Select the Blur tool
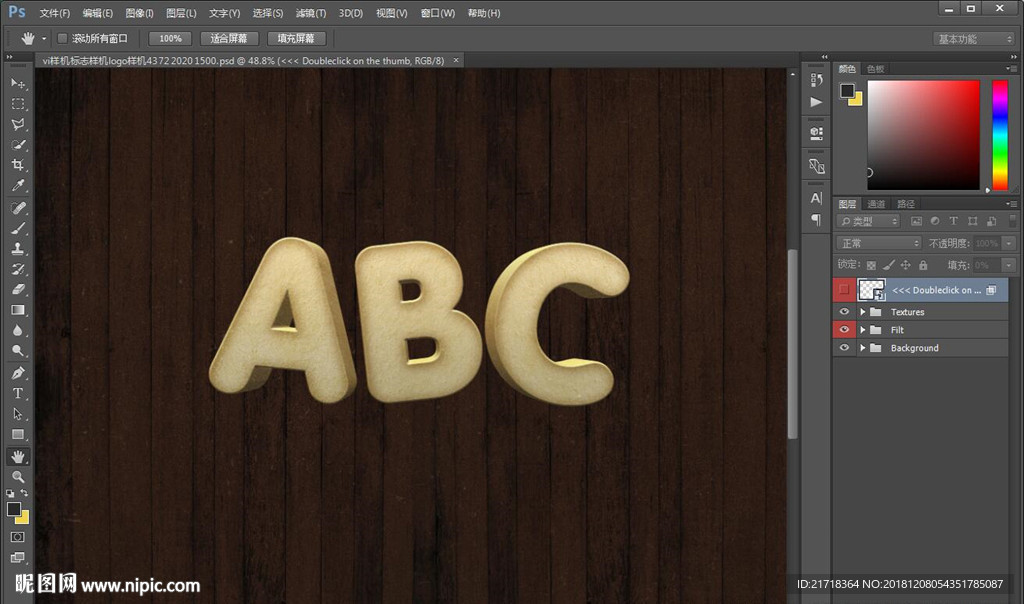The image size is (1024, 604). pyautogui.click(x=18, y=330)
